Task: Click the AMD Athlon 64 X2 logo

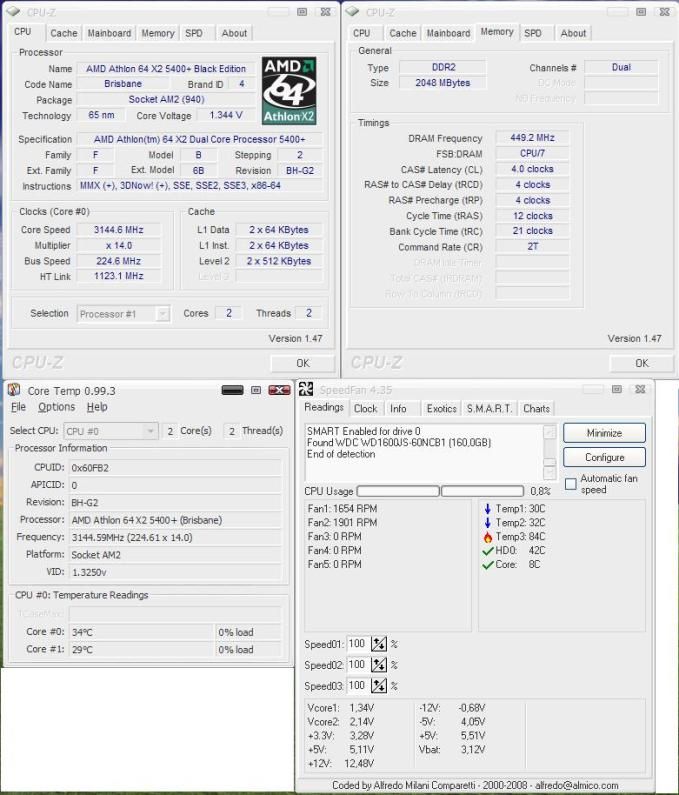Action: (289, 90)
